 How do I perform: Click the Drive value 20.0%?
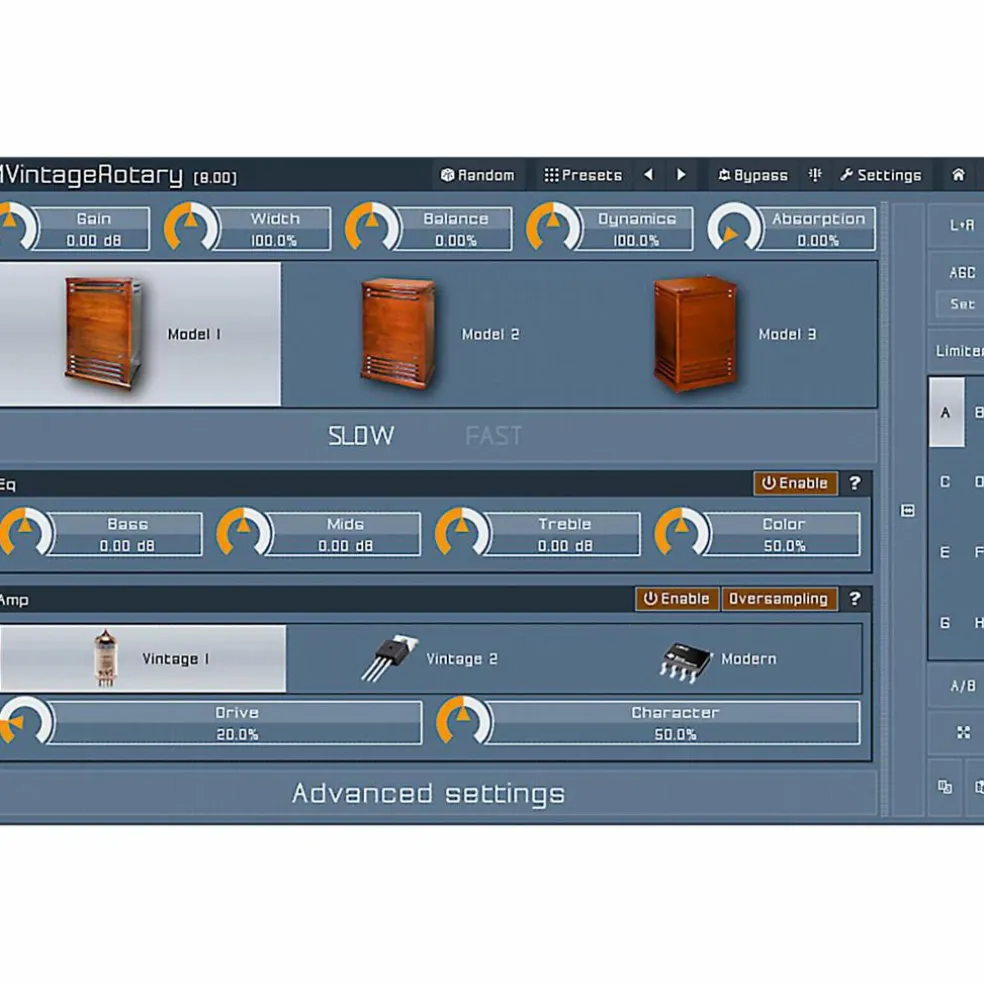pyautogui.click(x=237, y=735)
